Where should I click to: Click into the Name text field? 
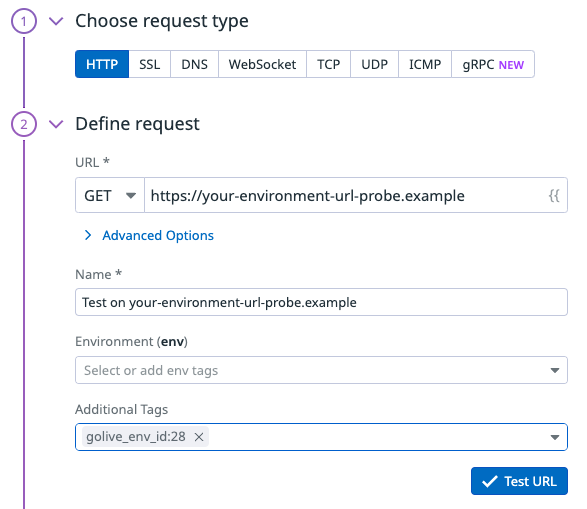[x=321, y=302]
